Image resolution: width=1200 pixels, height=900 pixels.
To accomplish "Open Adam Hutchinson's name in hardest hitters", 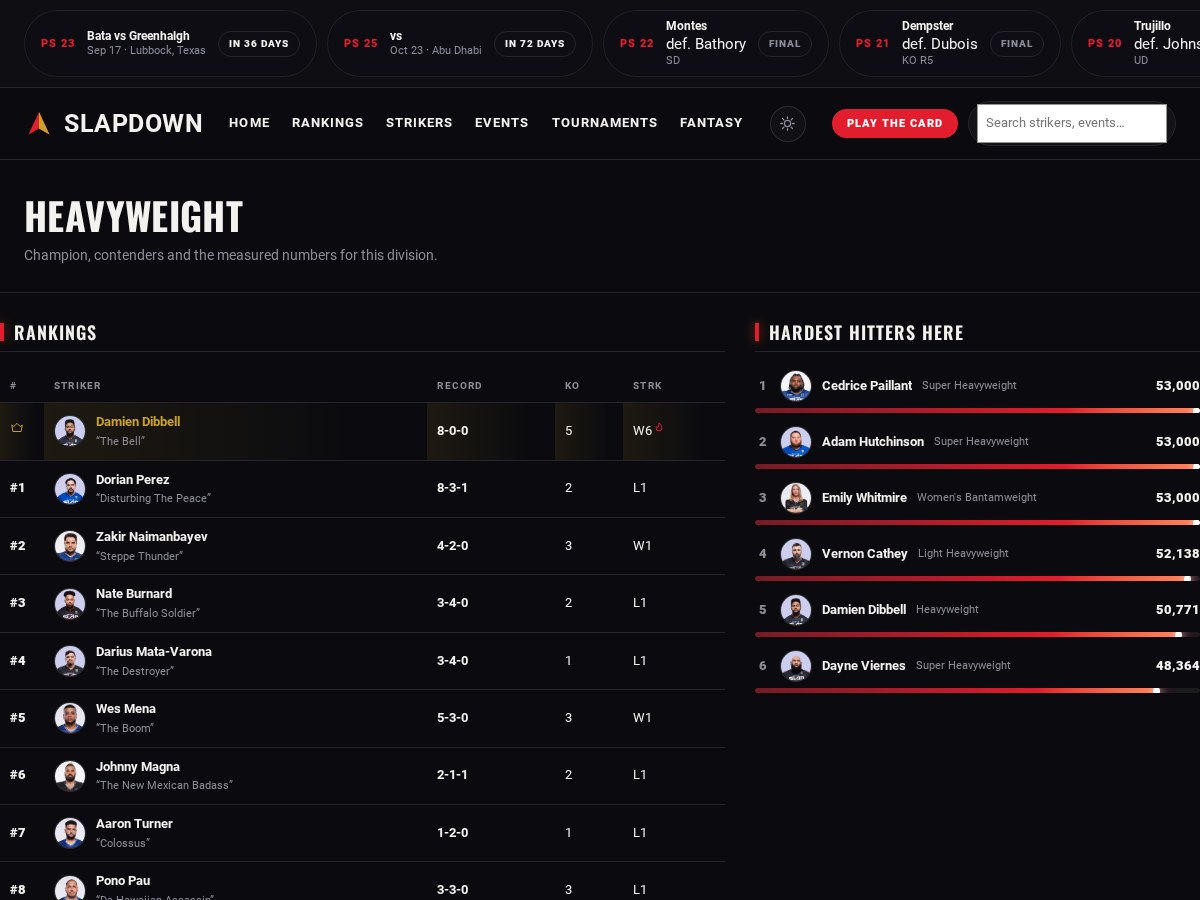I will pos(873,442).
